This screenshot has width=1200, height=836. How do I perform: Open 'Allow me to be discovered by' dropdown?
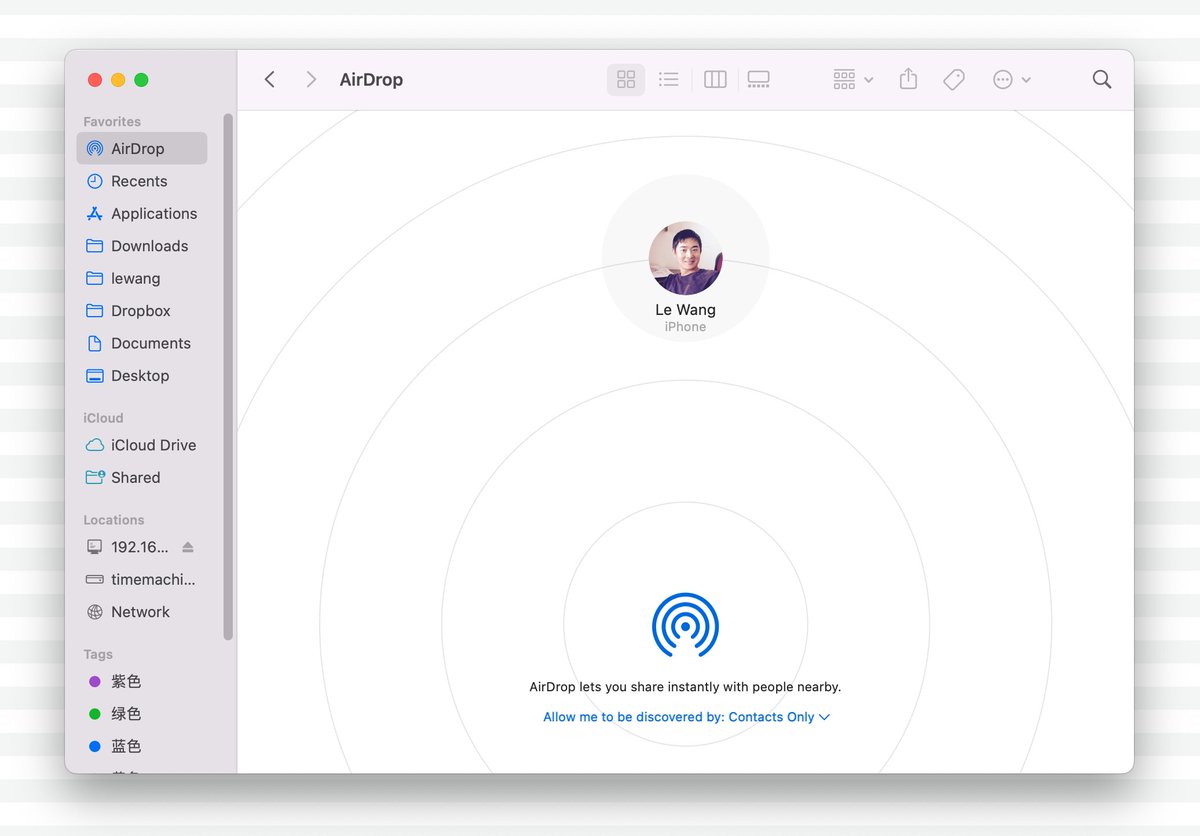coord(686,717)
